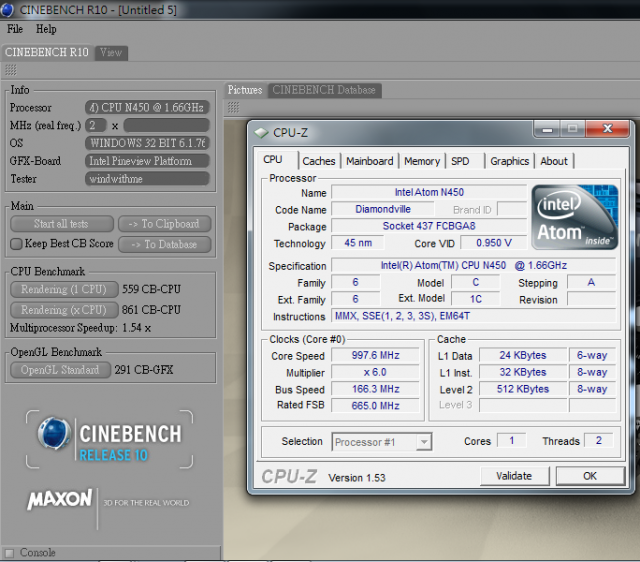
Task: Open the CINEBENCH Database tab
Action: point(324,90)
